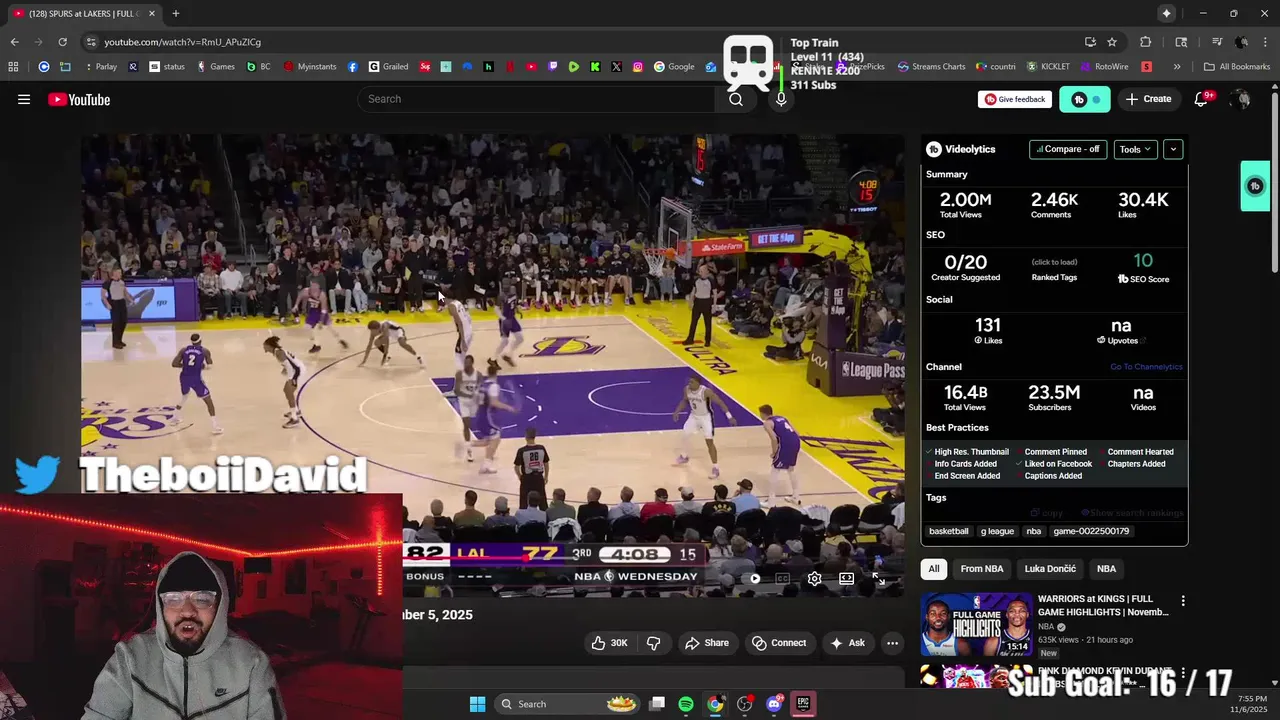Image resolution: width=1280 pixels, height=720 pixels.
Task: Toggle closed captions in the player
Action: coord(783,578)
